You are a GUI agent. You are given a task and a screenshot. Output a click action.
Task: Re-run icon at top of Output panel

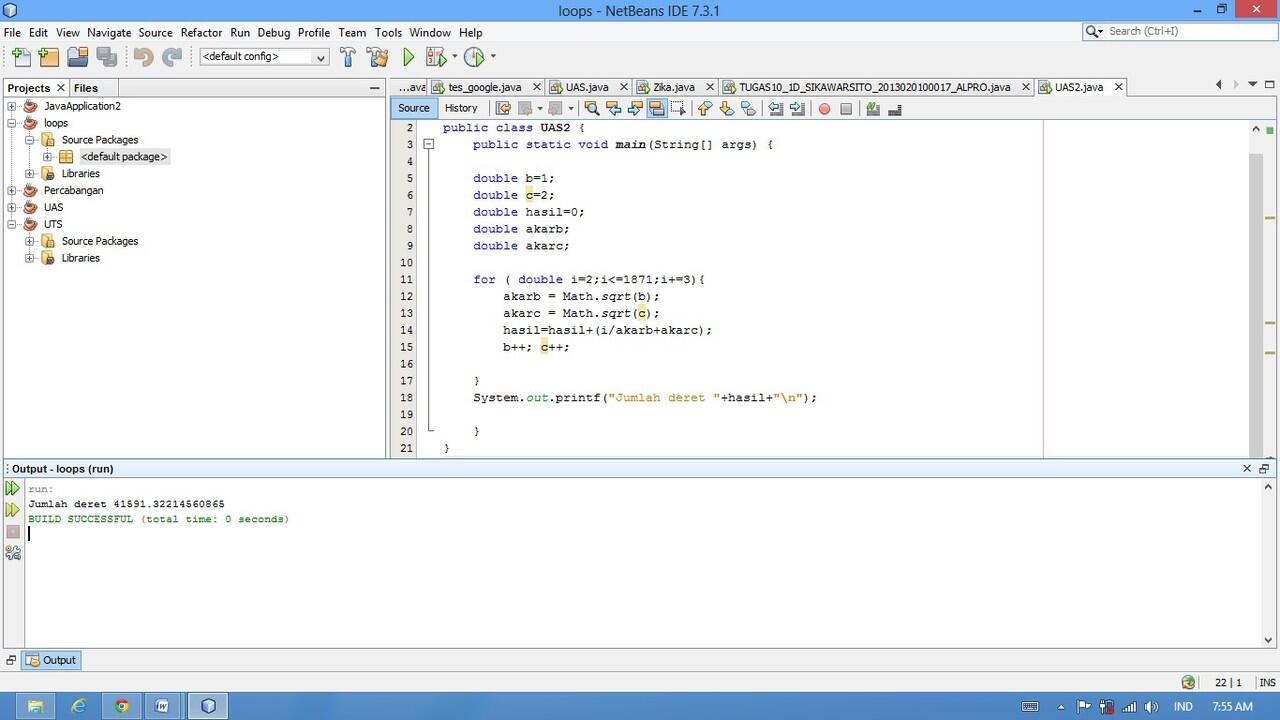[13, 488]
